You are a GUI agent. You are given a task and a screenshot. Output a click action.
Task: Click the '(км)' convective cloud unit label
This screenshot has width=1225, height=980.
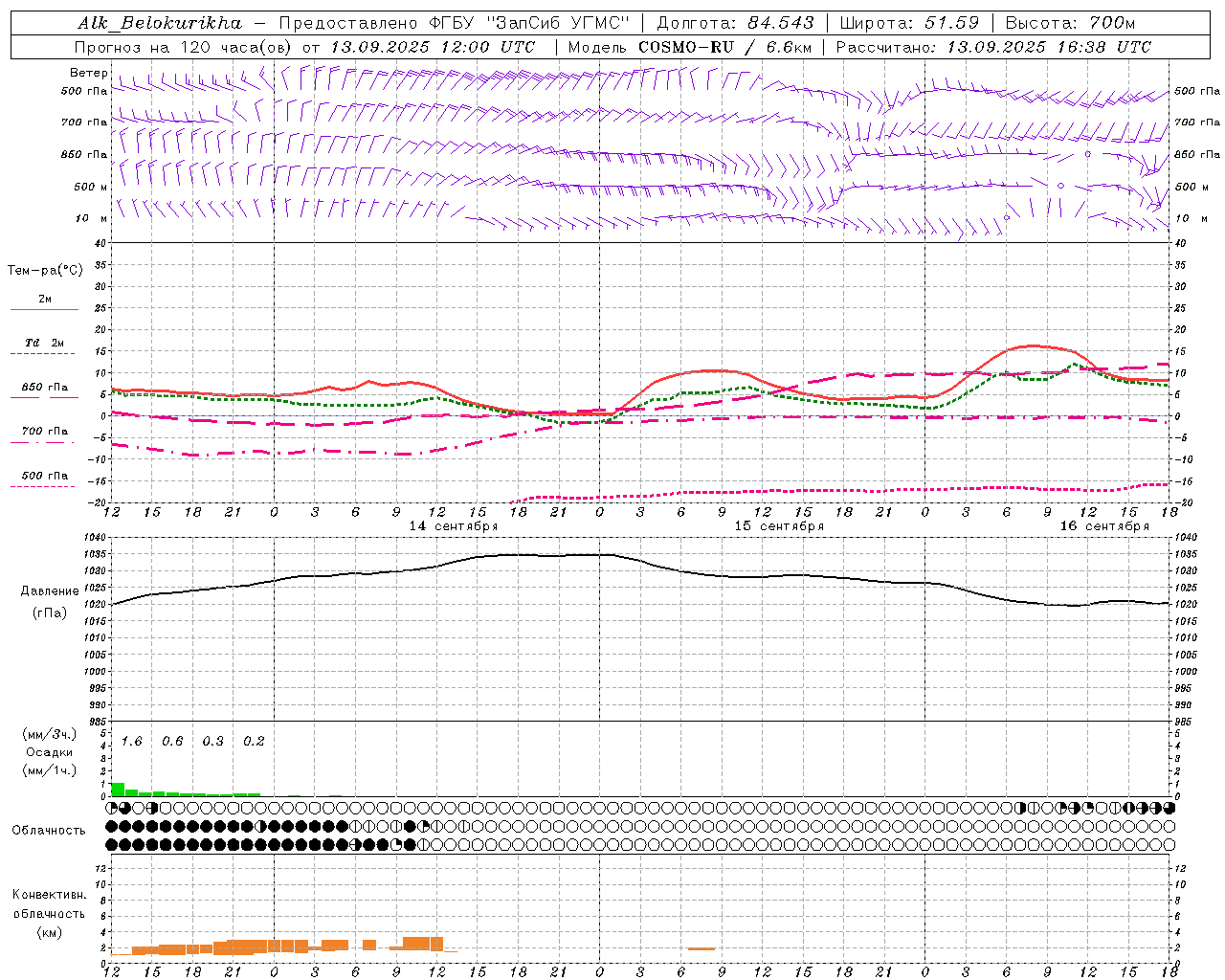pyautogui.click(x=49, y=932)
